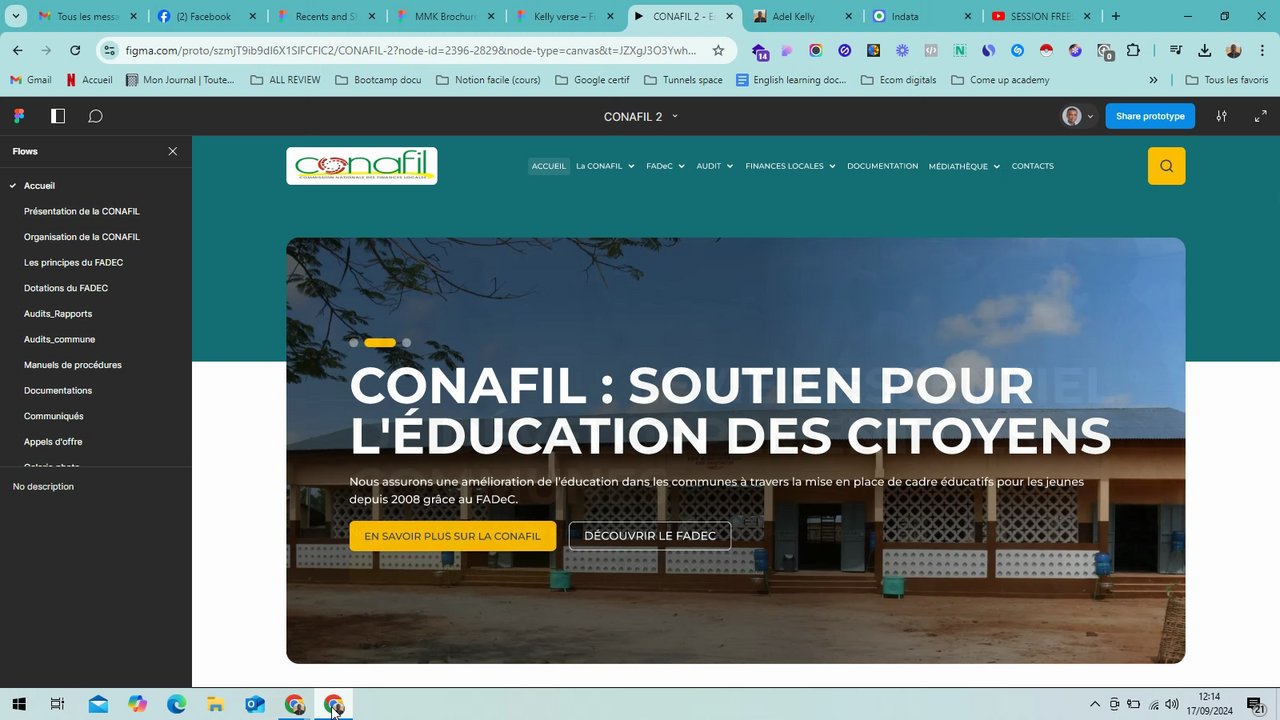This screenshot has width=1280, height=720.
Task: Click the Shazam extension icon
Action: click(x=1017, y=50)
